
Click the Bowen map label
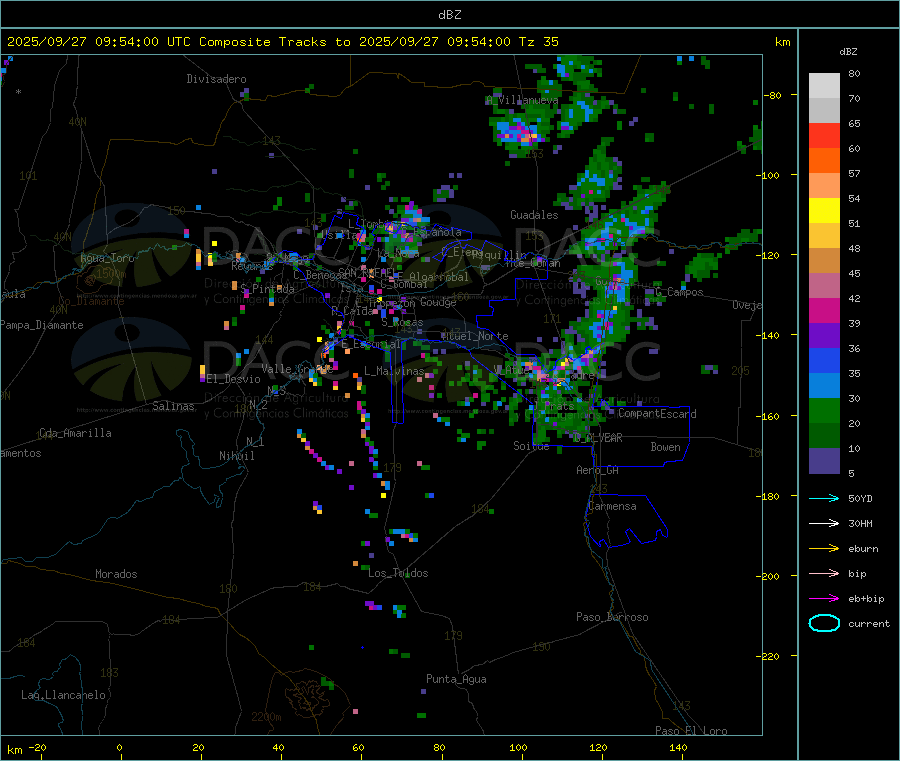tap(665, 447)
